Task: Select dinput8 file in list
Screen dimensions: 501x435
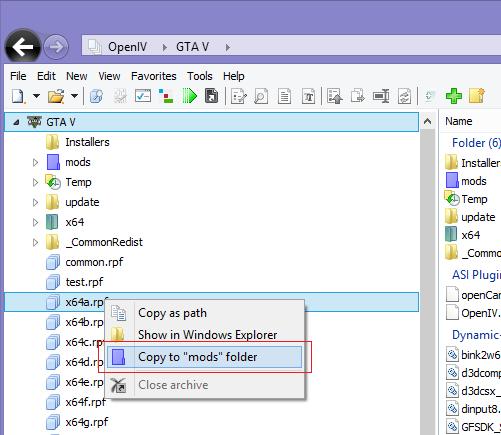Action: pos(473,409)
